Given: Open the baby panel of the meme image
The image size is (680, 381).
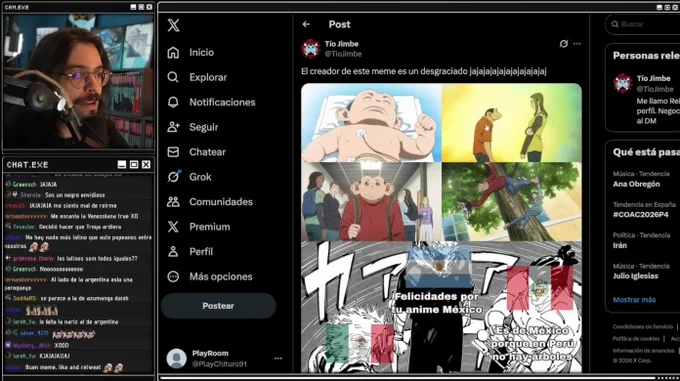Looking at the screenshot, I should tap(371, 123).
